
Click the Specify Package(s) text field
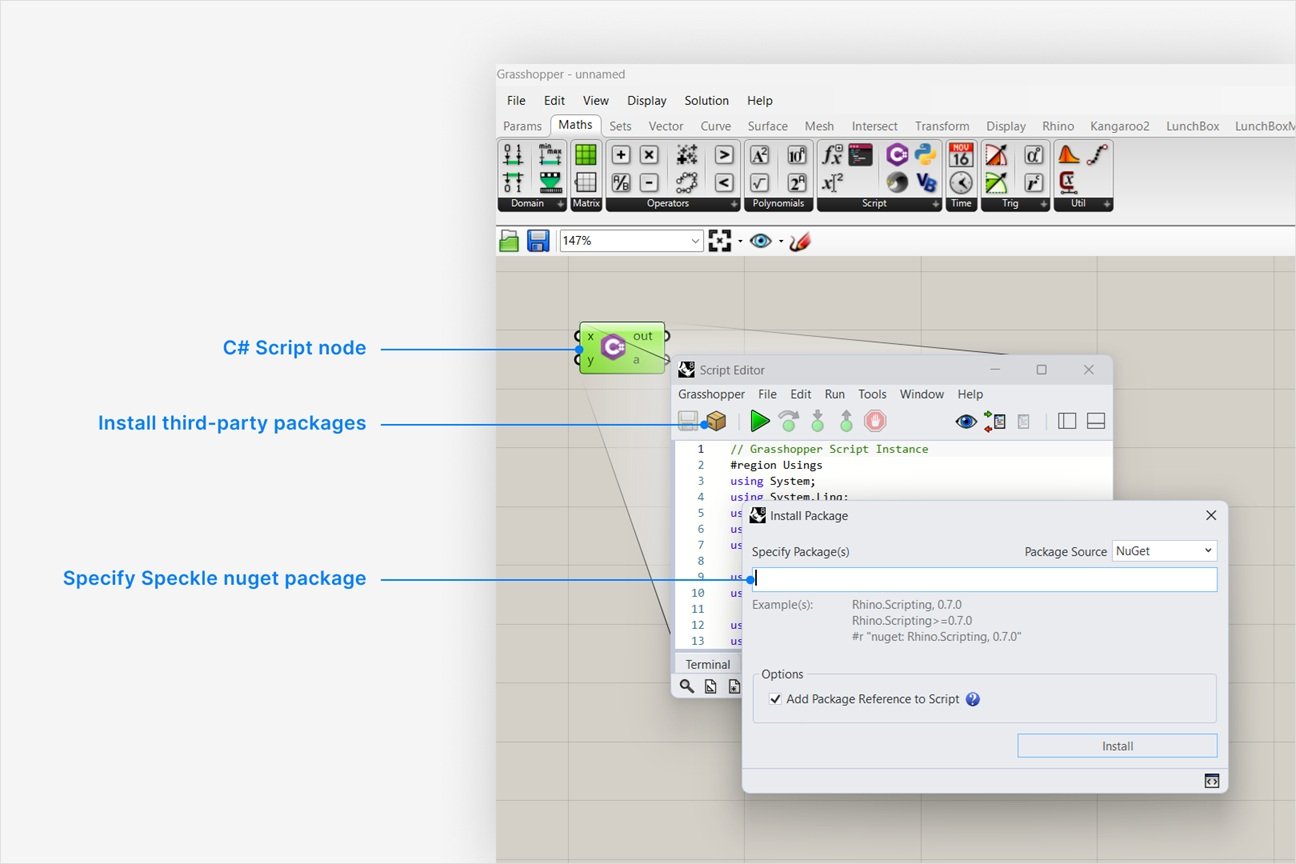tap(984, 579)
